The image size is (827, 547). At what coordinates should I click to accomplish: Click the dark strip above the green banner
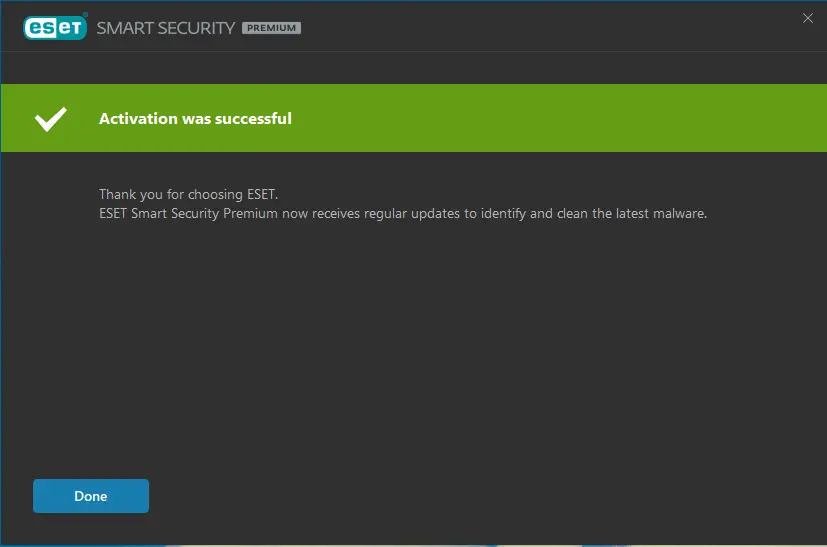(x=414, y=68)
